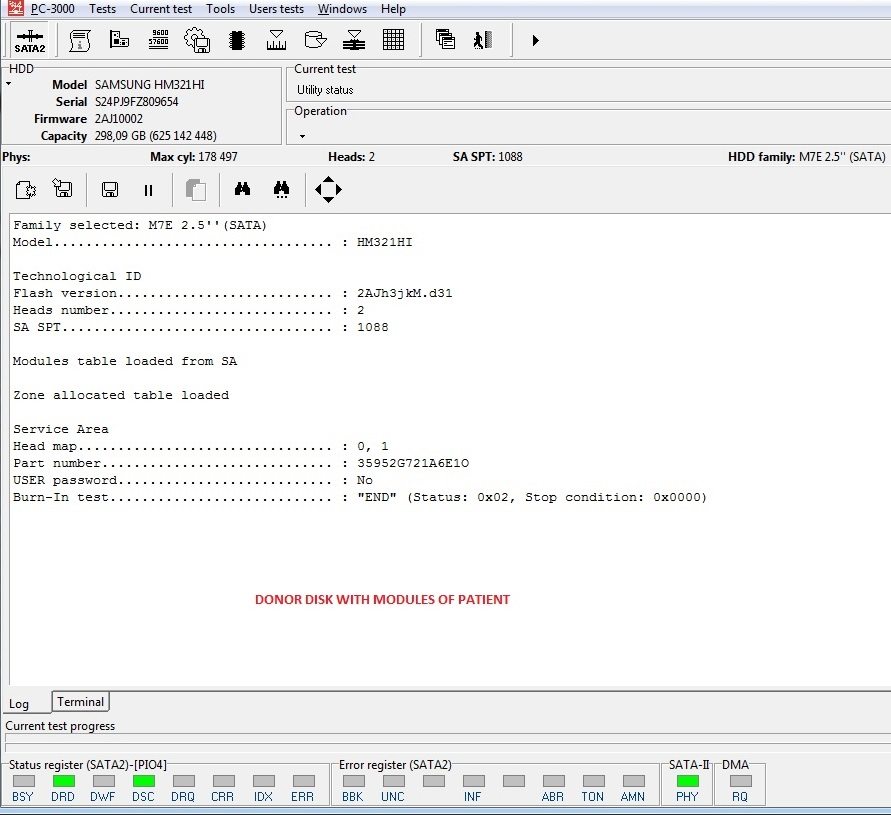Click the BBK error indicator

coord(353,781)
